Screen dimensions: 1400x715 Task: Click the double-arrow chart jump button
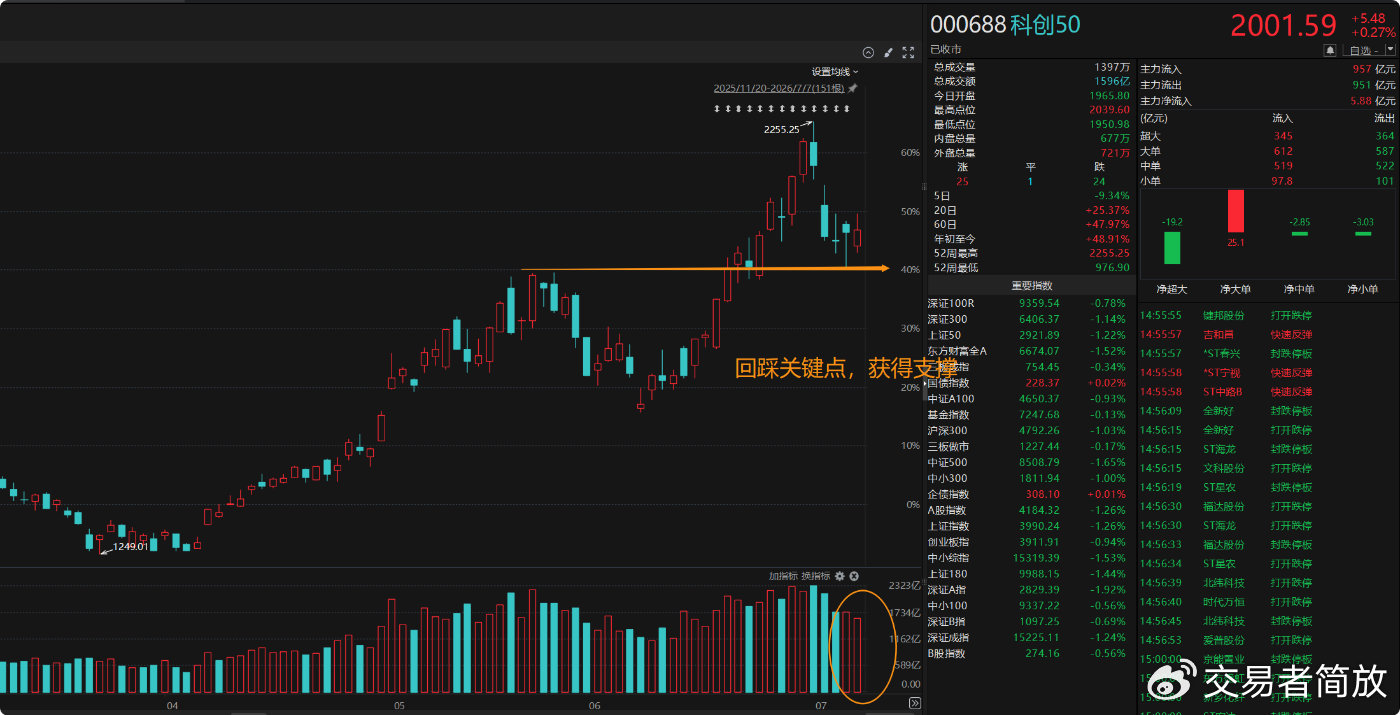914,703
